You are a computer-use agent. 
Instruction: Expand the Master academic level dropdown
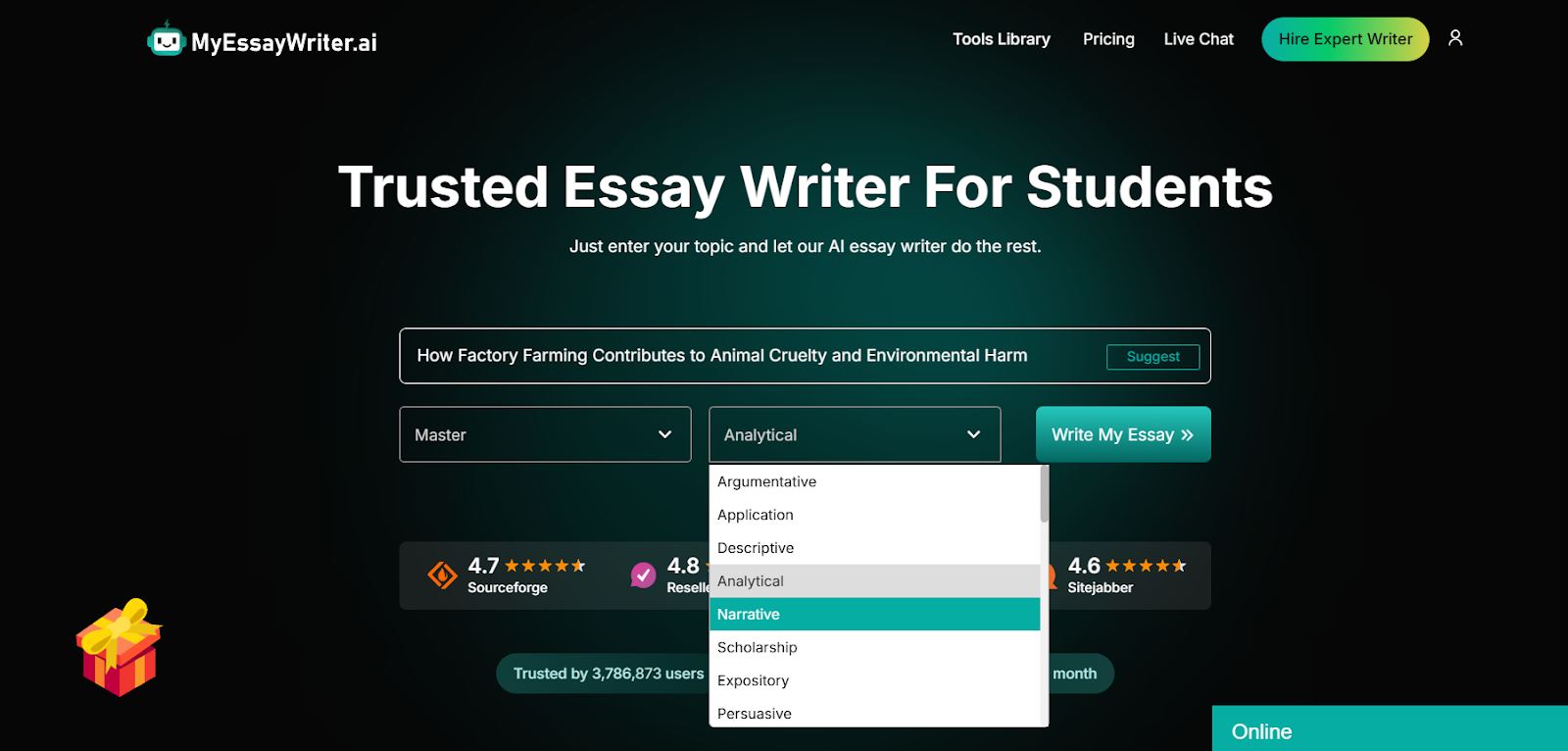click(x=545, y=434)
